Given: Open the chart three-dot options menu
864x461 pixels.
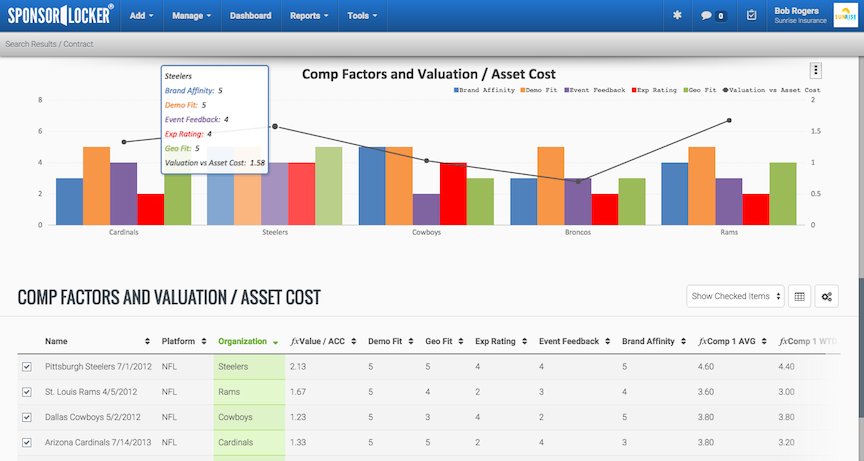Looking at the screenshot, I should [816, 70].
